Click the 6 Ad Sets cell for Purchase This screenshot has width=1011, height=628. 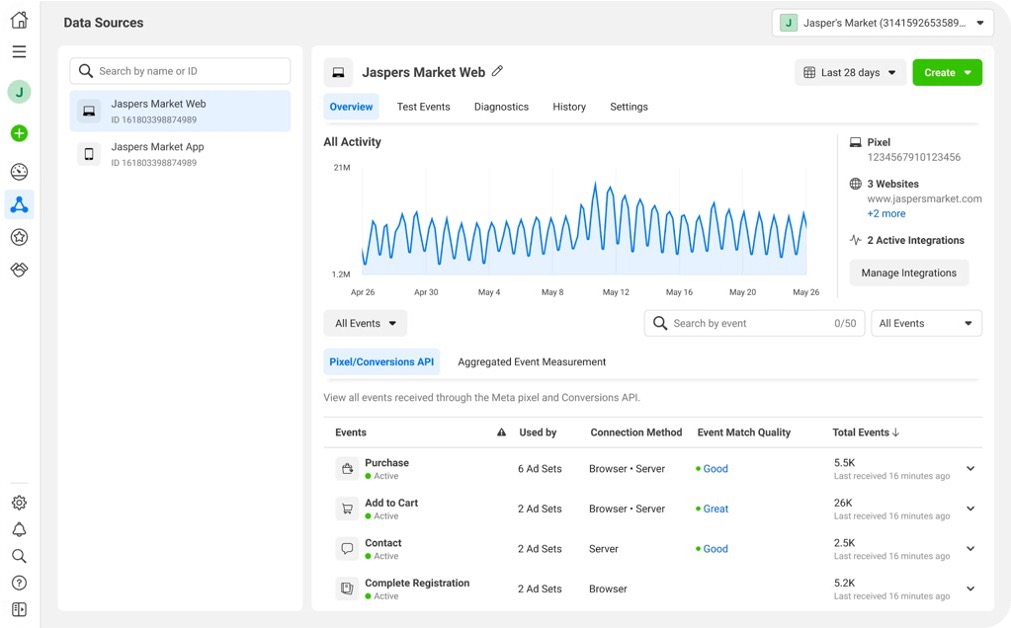540,469
